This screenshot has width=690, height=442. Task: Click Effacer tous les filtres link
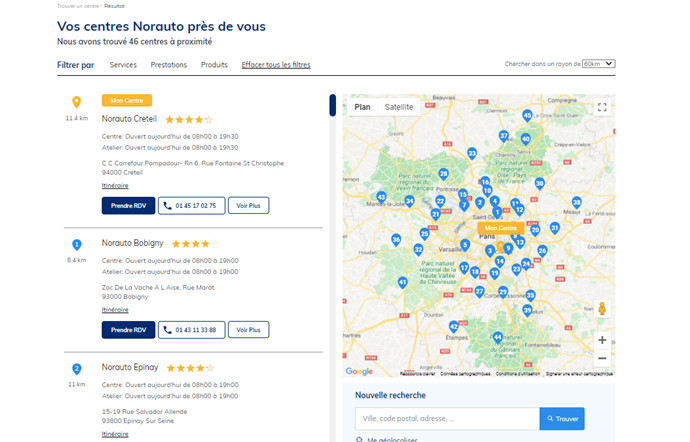[x=276, y=65]
